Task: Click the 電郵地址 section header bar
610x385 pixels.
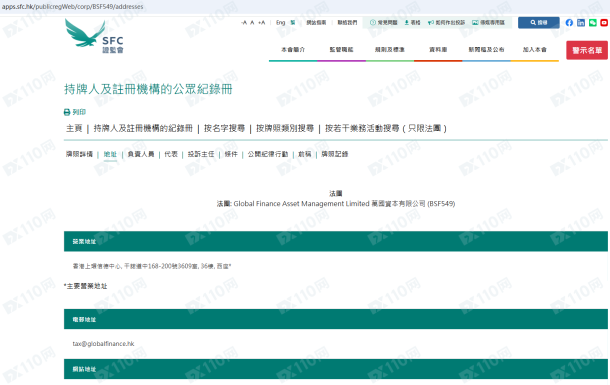Action: point(336,319)
